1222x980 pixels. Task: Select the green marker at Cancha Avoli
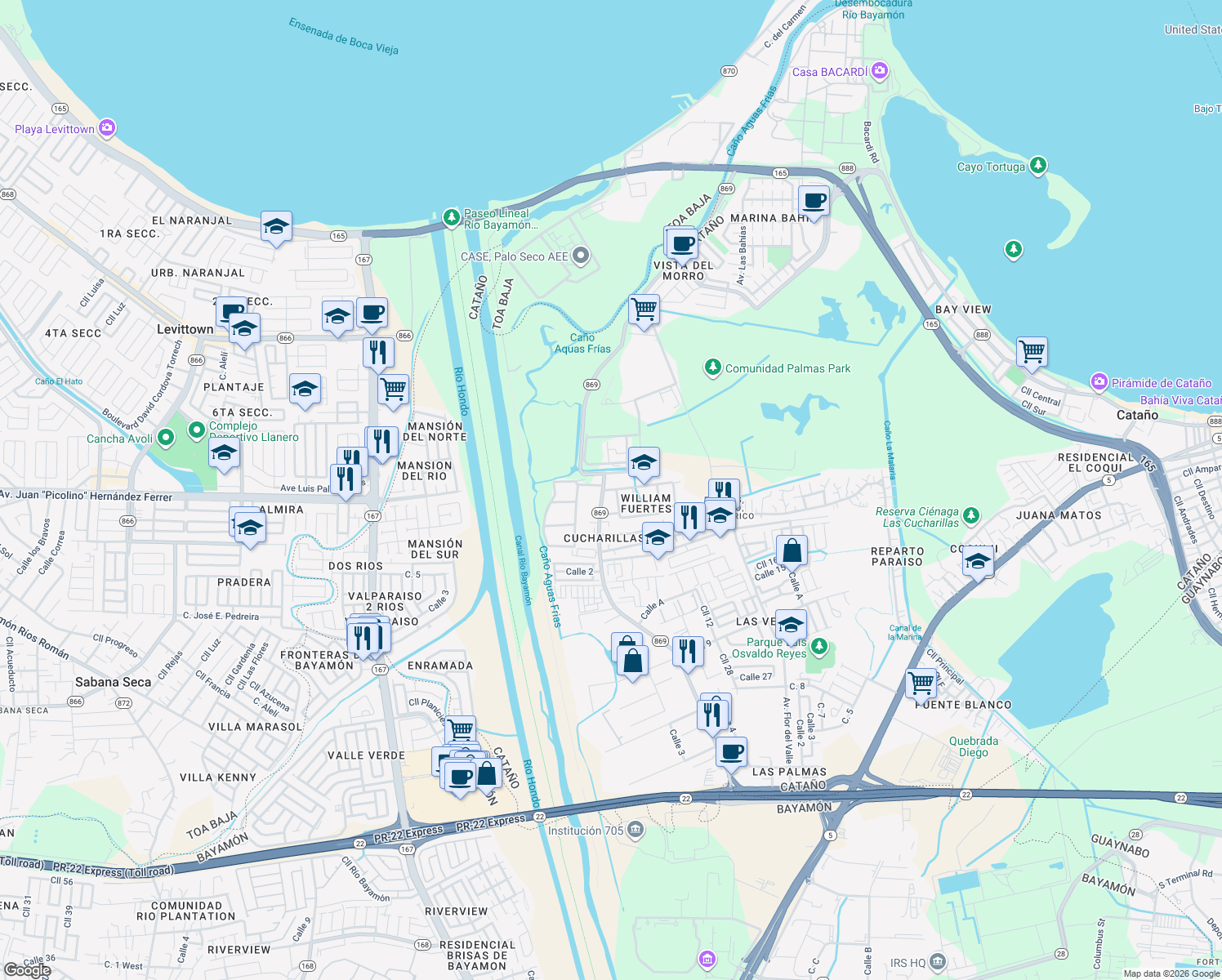(x=165, y=438)
